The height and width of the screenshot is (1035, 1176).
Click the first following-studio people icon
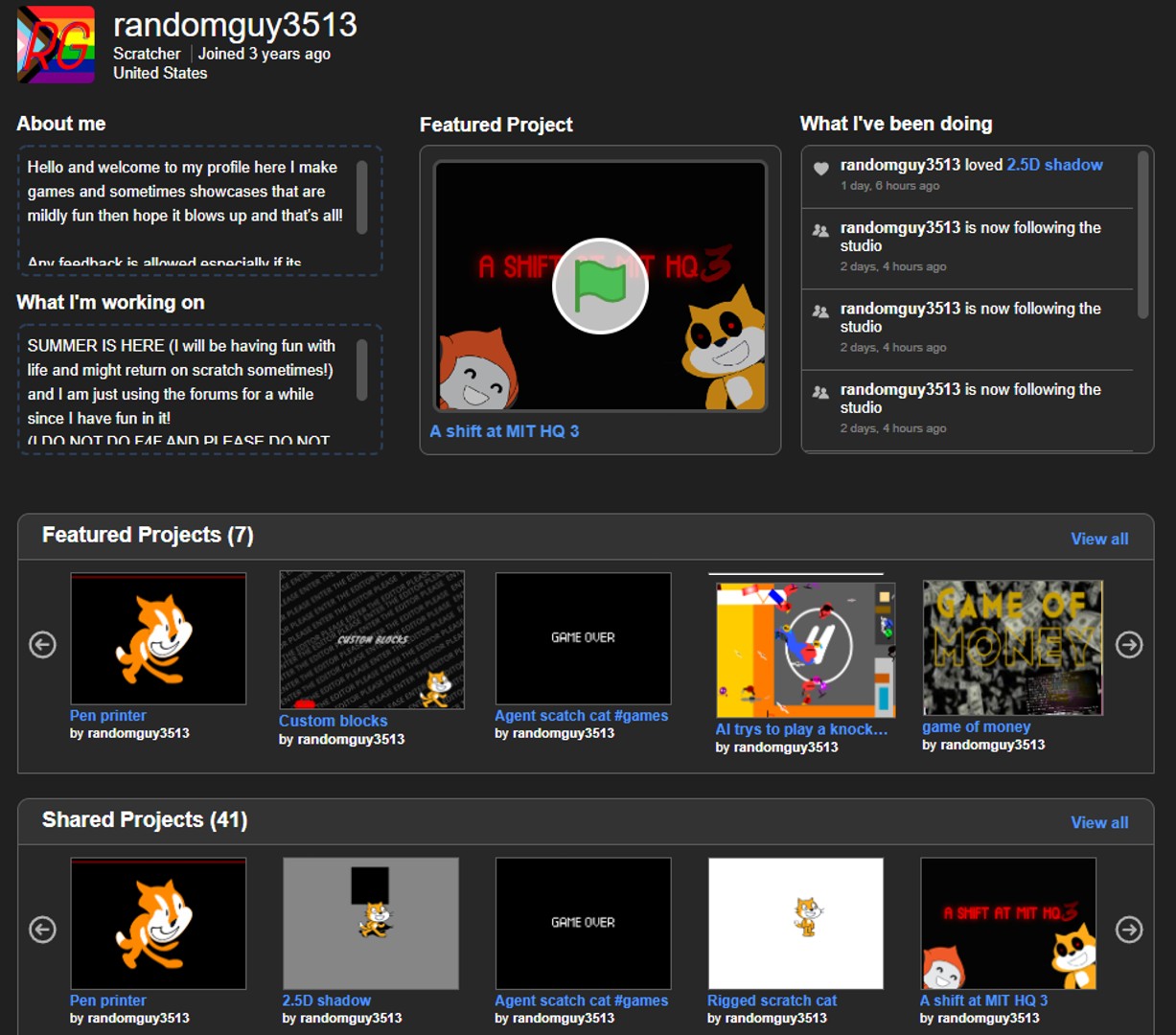tap(820, 230)
